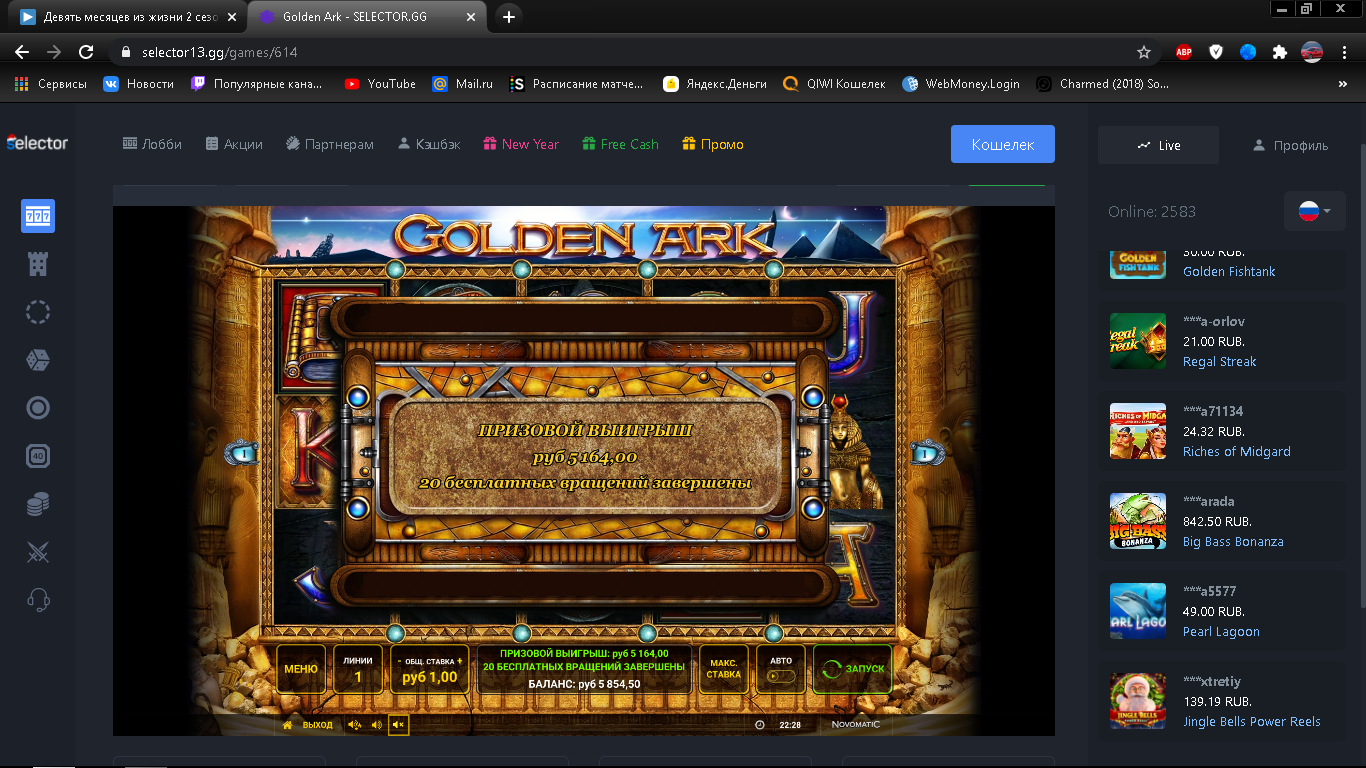1366x768 pixels.
Task: Decrease total bet with minus sign
Action: point(399,661)
